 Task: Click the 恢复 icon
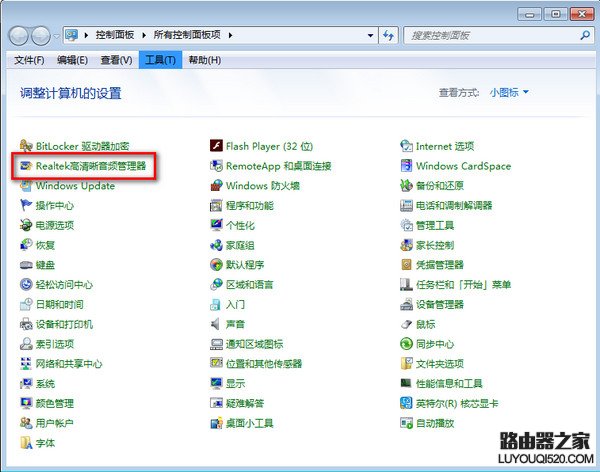point(26,245)
